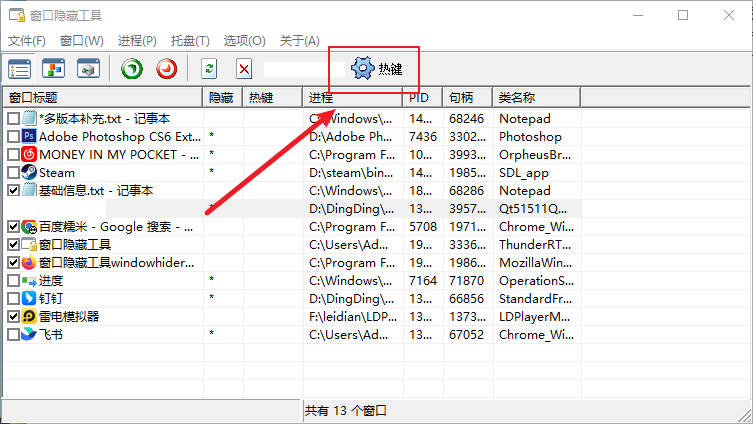
Task: Click the red X delete icon
Action: coord(244,69)
